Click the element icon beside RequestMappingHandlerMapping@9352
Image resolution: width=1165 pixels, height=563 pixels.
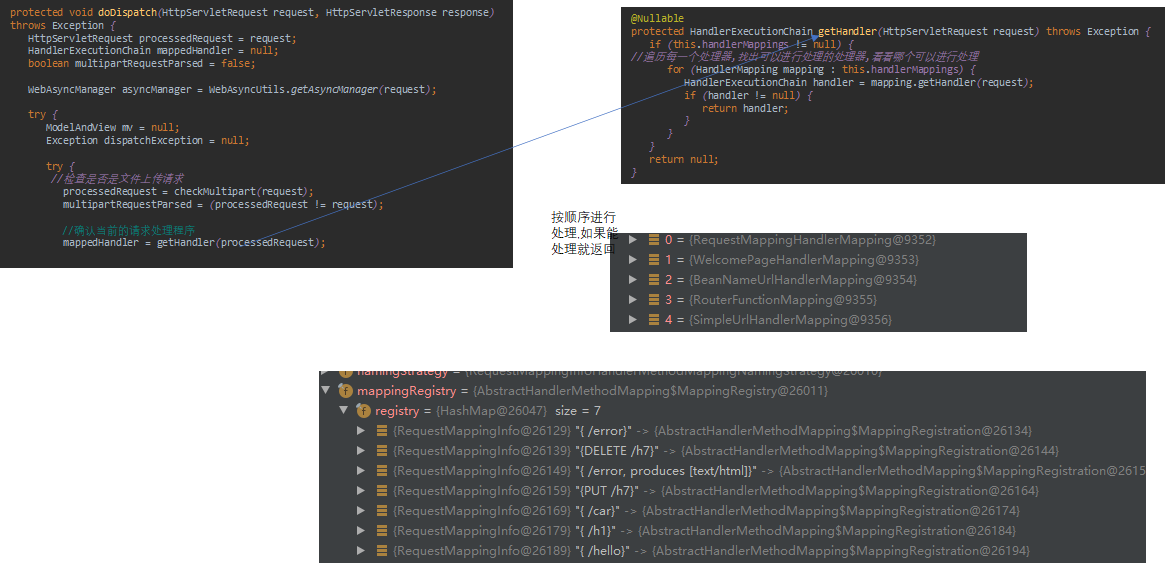coord(653,240)
